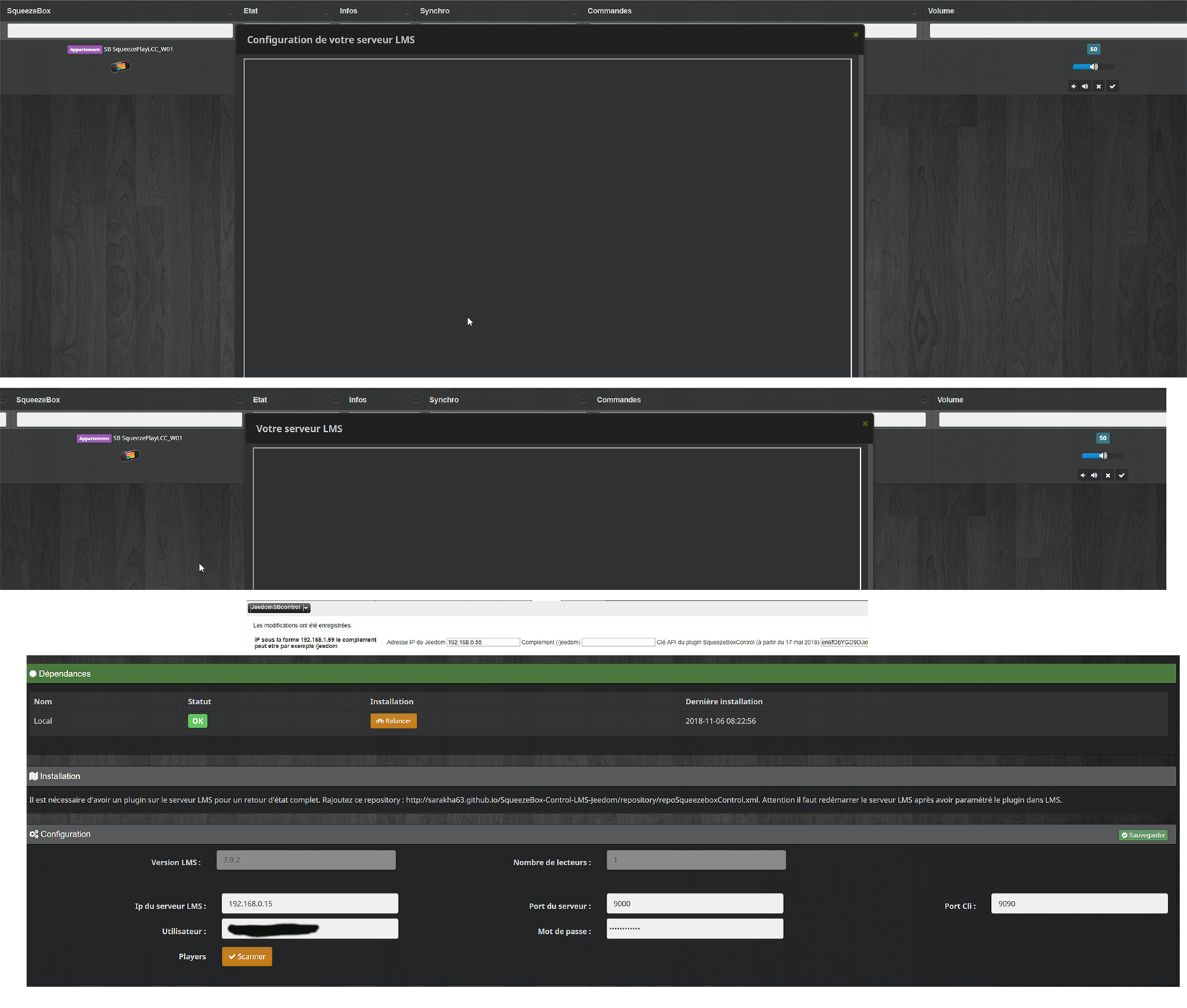Click Appartement tag in top screenshot
This screenshot has height=1008, width=1187.
tap(85, 50)
